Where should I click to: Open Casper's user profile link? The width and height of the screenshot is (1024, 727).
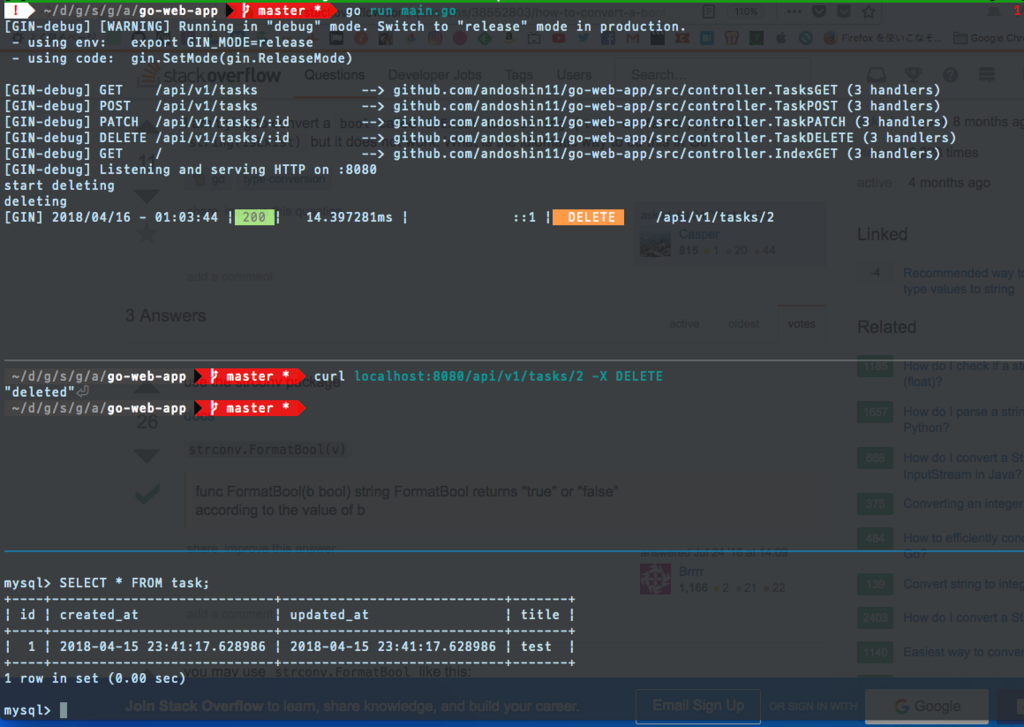coord(699,234)
